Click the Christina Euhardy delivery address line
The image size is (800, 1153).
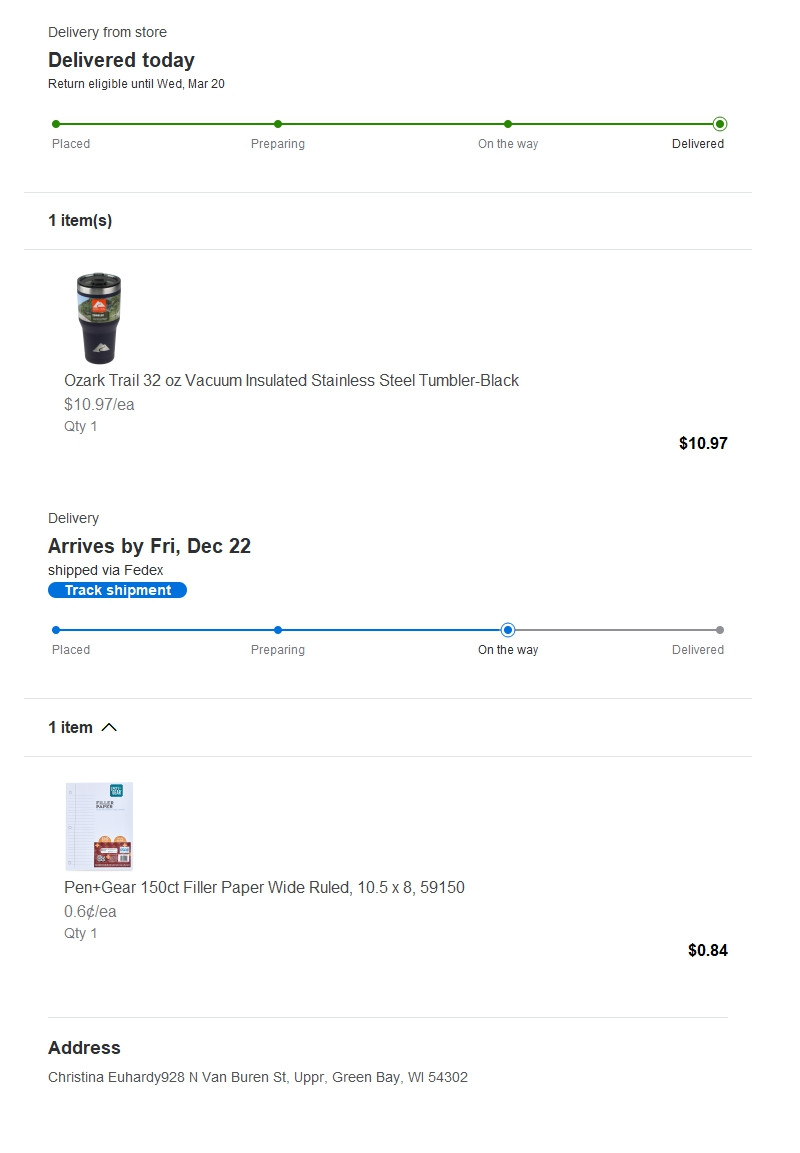[258, 1077]
